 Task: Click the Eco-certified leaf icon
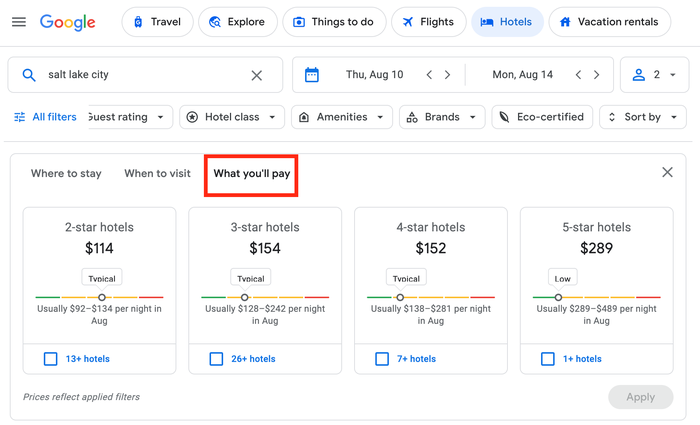click(x=504, y=117)
